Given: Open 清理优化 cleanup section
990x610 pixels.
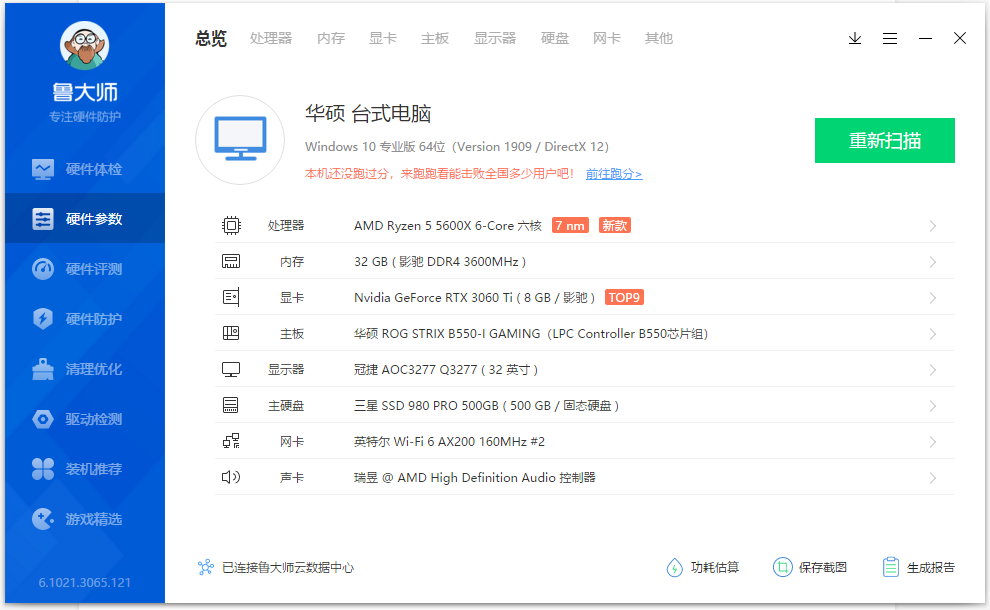Looking at the screenshot, I should tap(85, 369).
